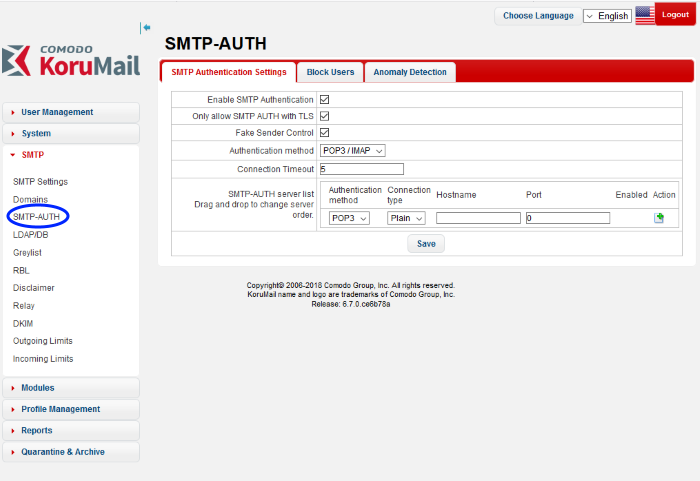Switch to the Anomaly Detection tab
This screenshot has height=481, width=700.
click(x=410, y=72)
